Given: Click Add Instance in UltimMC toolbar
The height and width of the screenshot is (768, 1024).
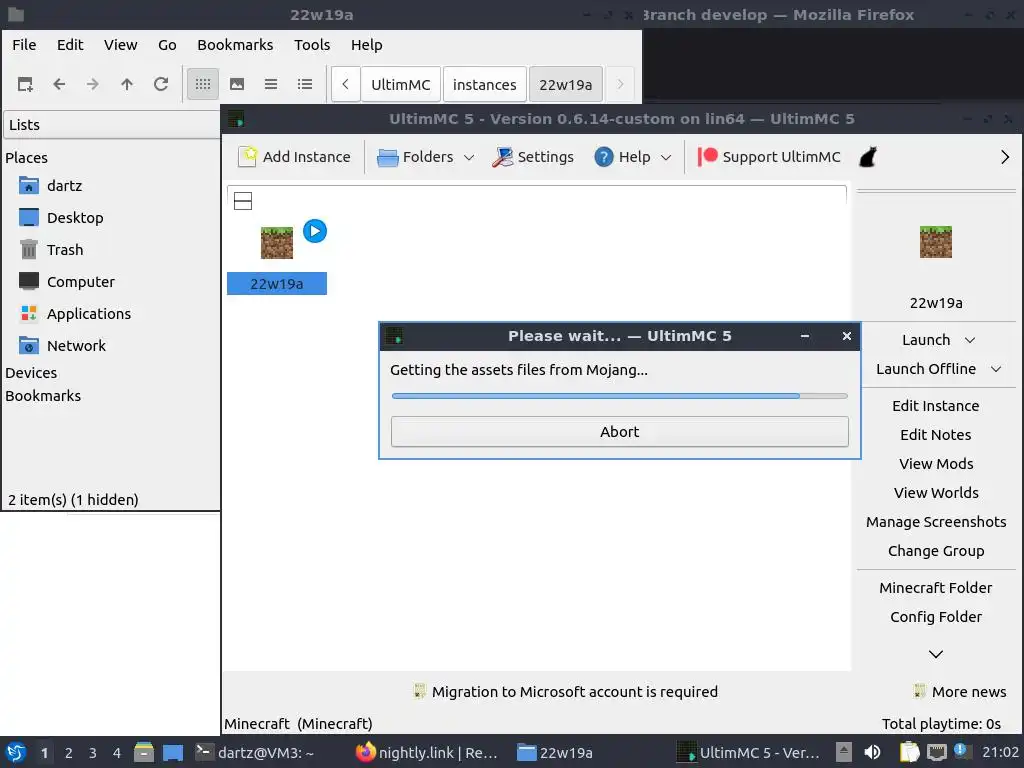Looking at the screenshot, I should coord(294,157).
